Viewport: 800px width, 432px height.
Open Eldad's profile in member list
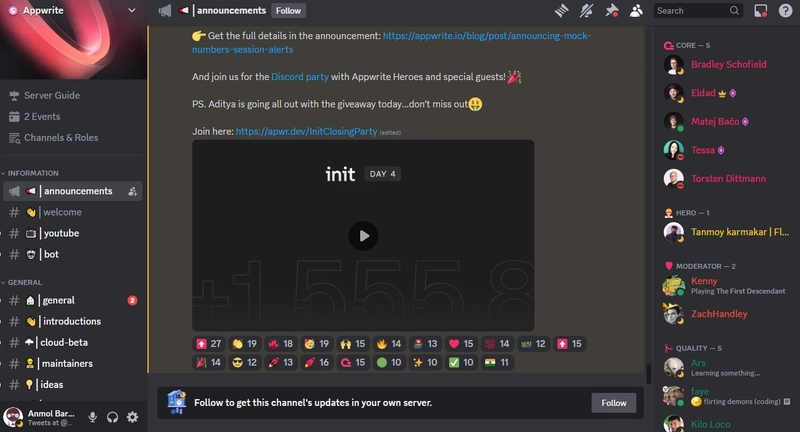[728, 93]
